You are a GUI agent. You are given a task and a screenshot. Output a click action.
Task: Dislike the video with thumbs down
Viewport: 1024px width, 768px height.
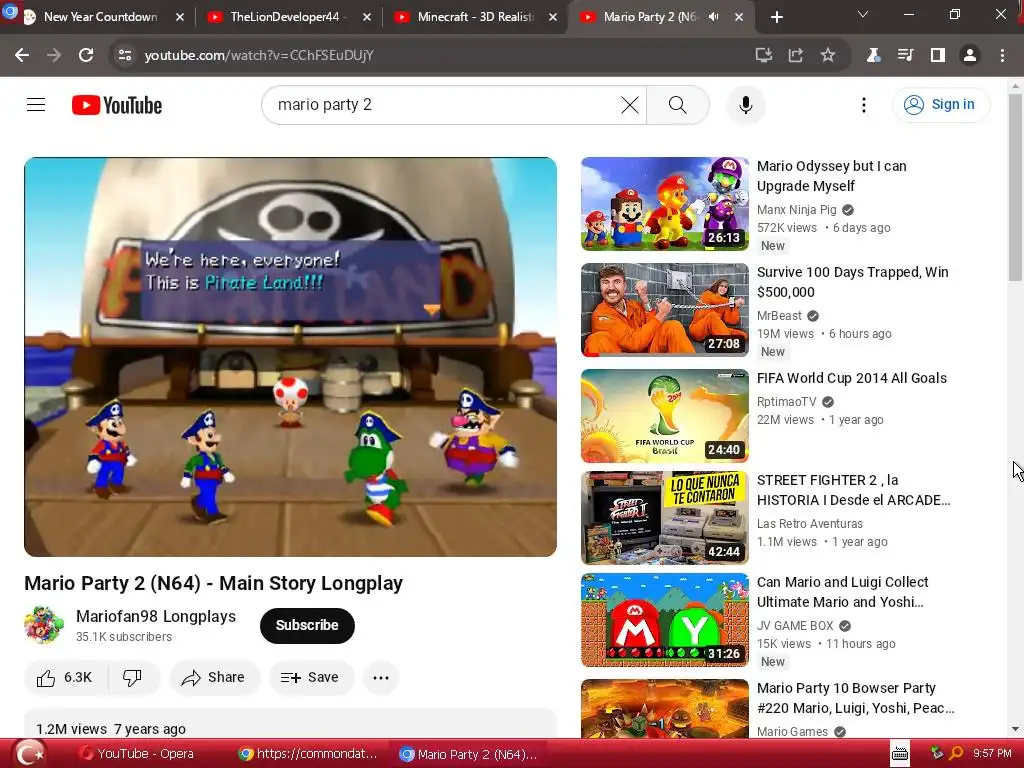133,677
